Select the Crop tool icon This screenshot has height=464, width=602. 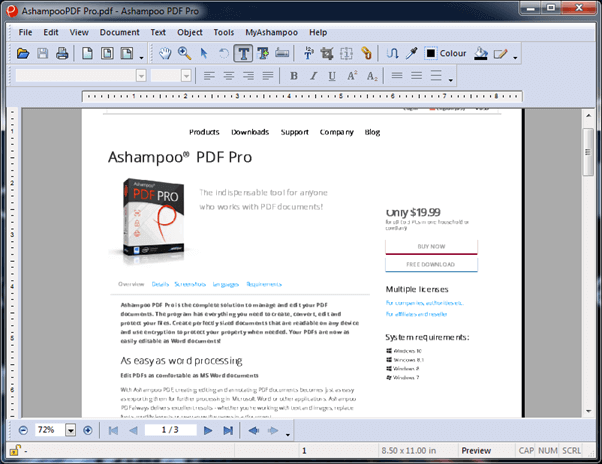(327, 53)
